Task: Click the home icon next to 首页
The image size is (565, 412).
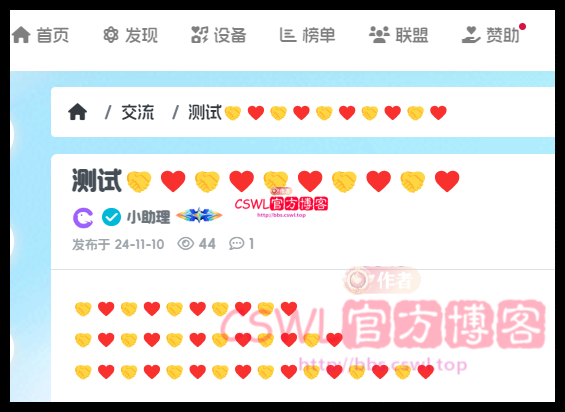Action: (x=21, y=35)
